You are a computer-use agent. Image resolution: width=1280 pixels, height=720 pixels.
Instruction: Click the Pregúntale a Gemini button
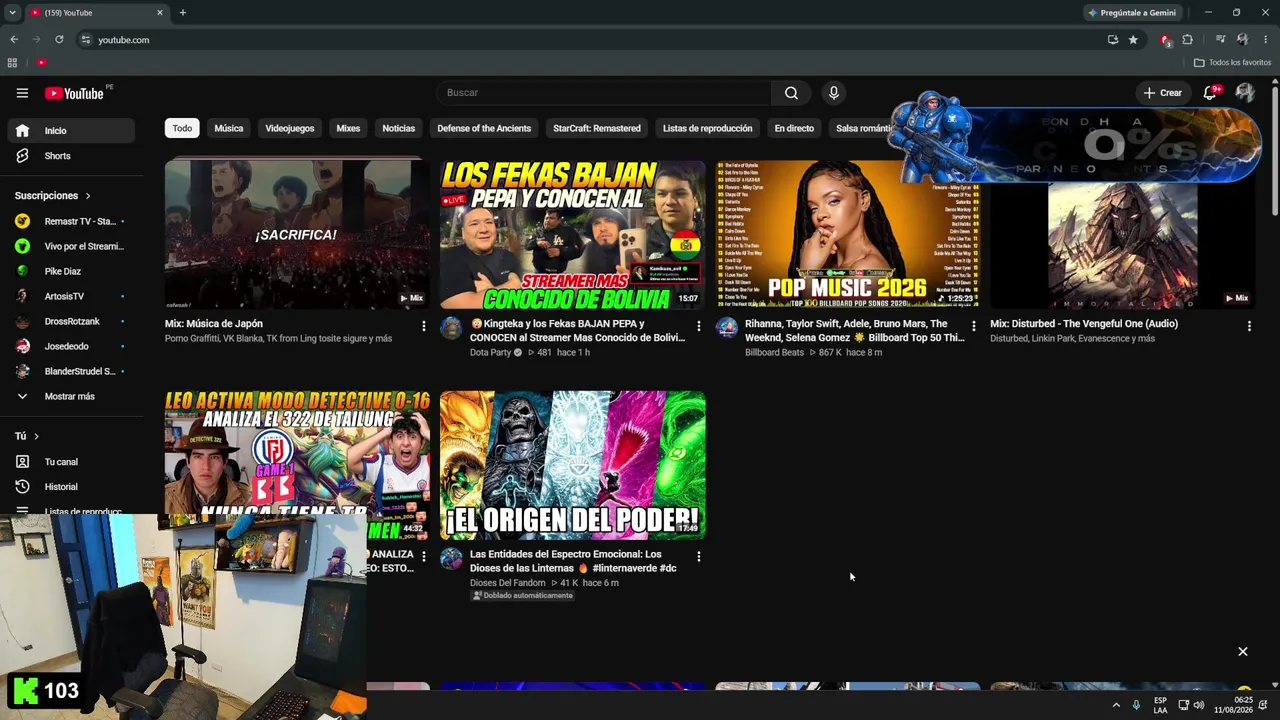pyautogui.click(x=1133, y=13)
